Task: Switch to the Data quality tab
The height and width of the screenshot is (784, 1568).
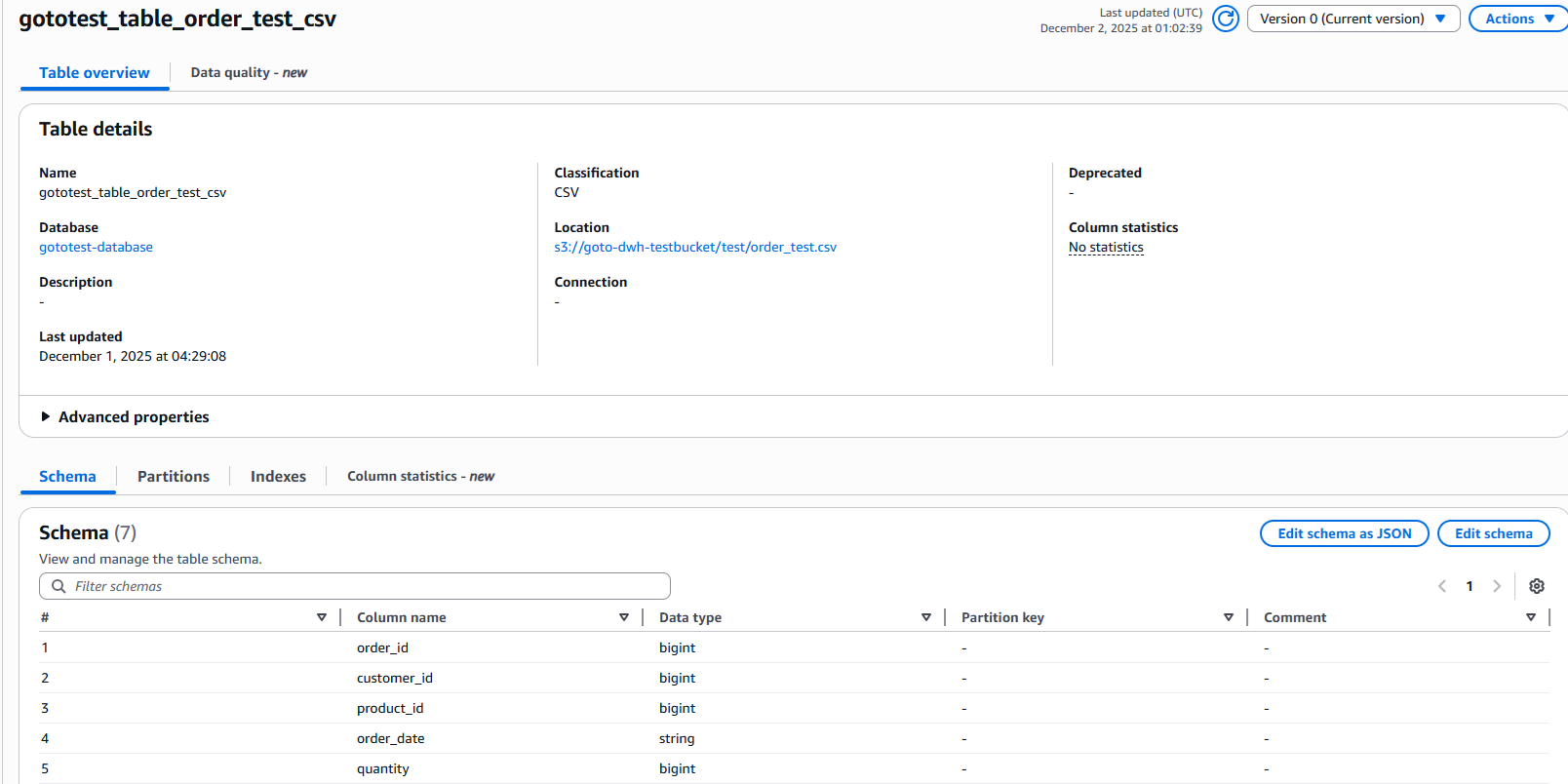Action: coord(249,72)
